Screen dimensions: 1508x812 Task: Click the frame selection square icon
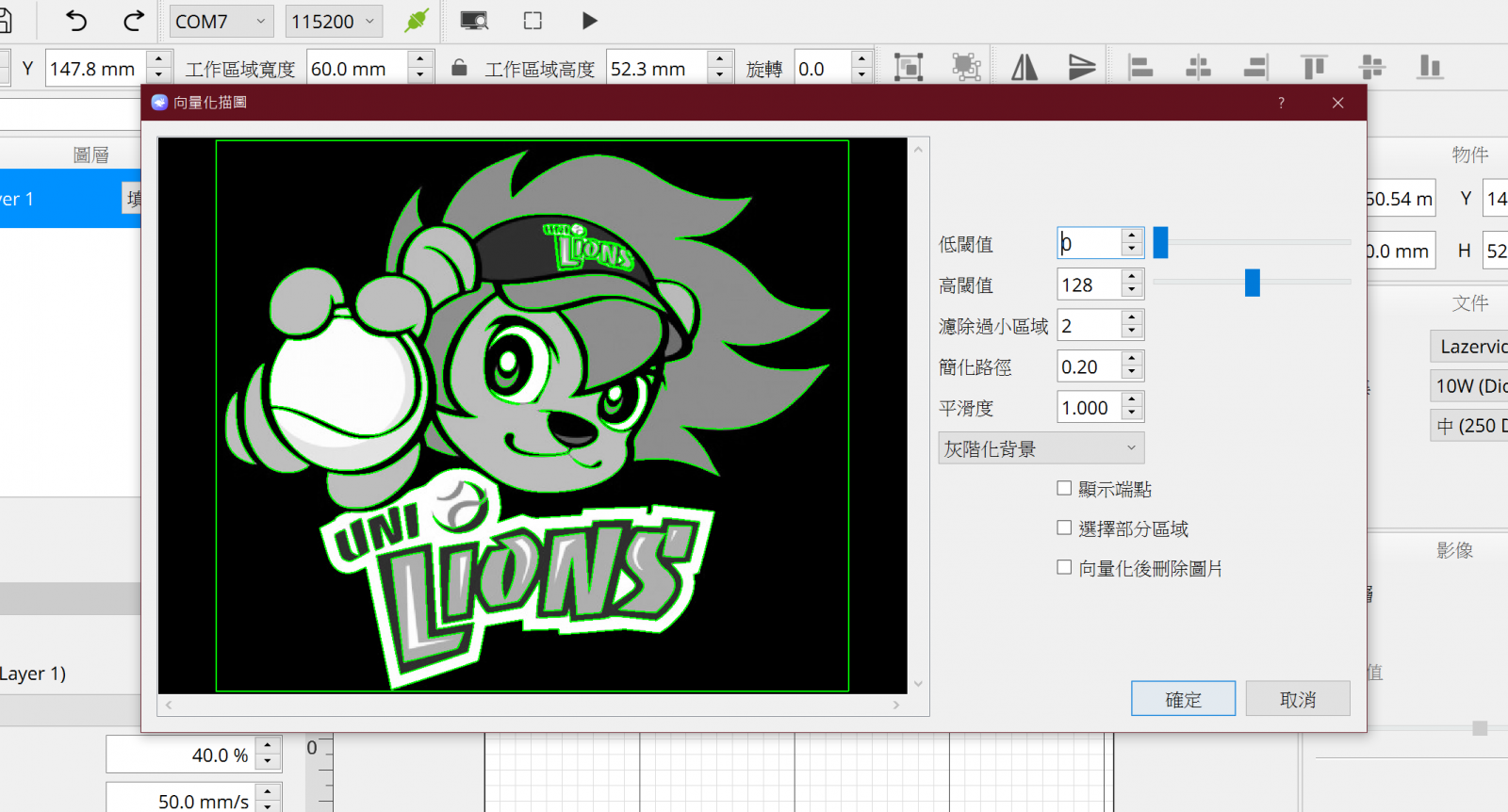pyautogui.click(x=533, y=21)
